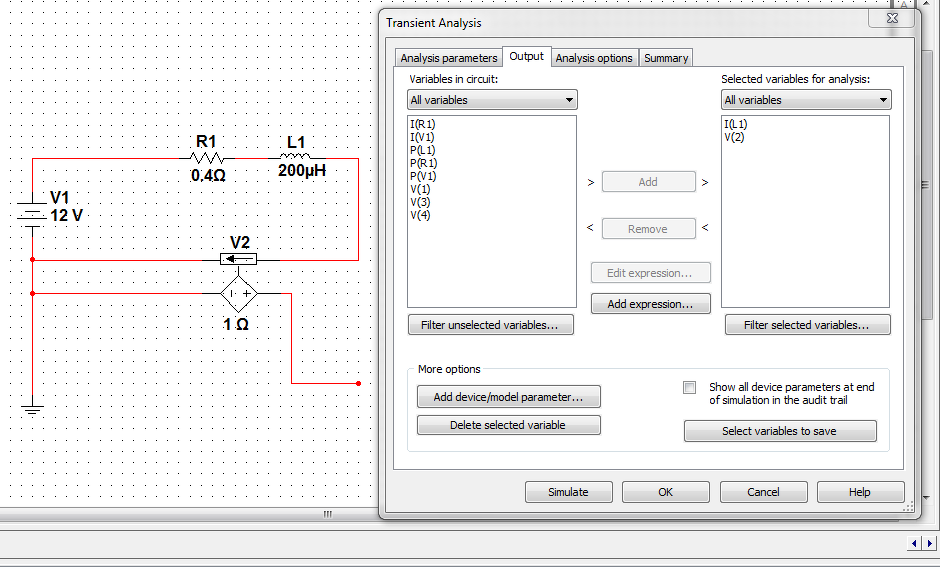
Task: Select V(4) in the circuit variables list
Action: click(x=420, y=215)
